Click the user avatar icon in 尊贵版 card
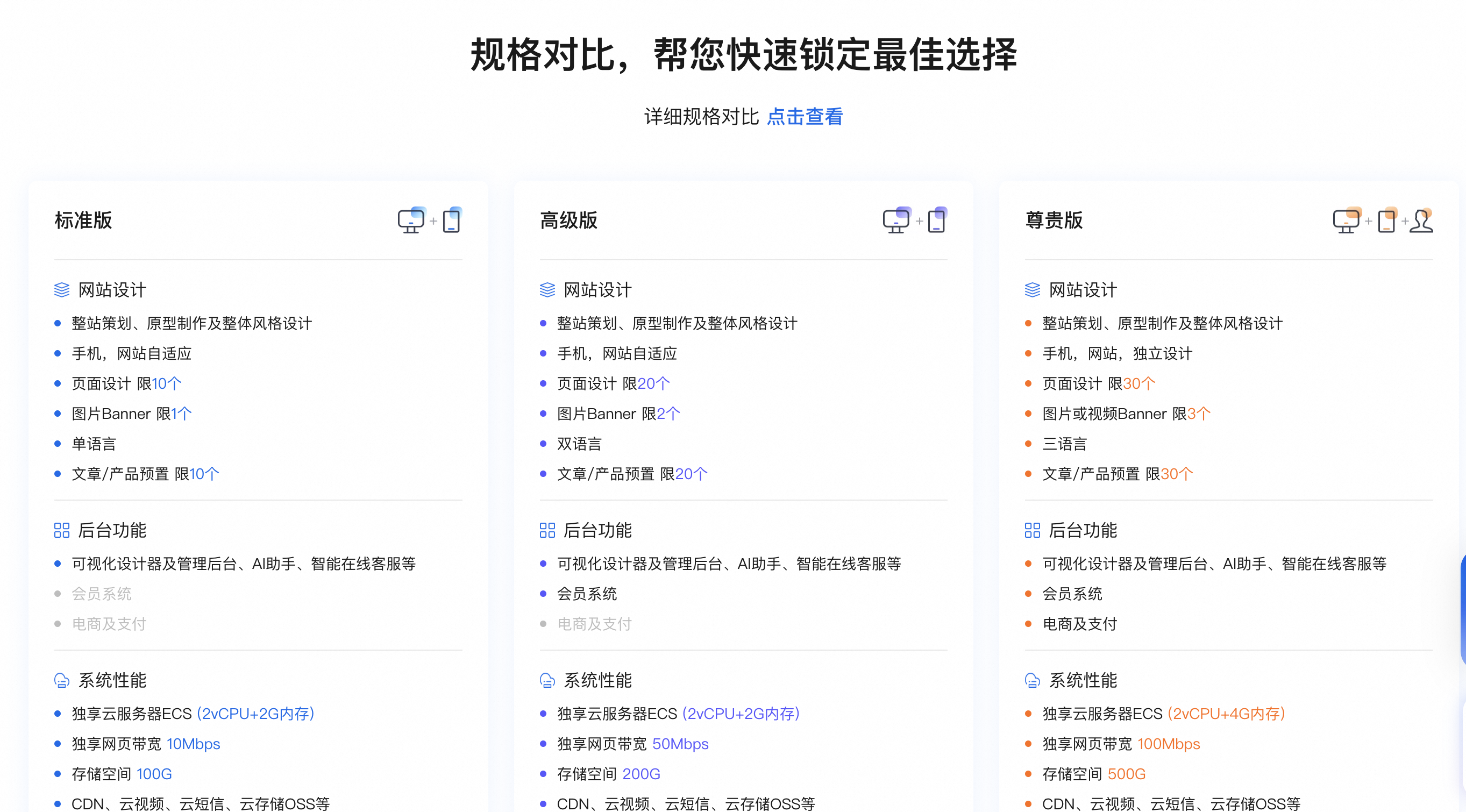The width and height of the screenshot is (1466, 812). coord(1421,221)
